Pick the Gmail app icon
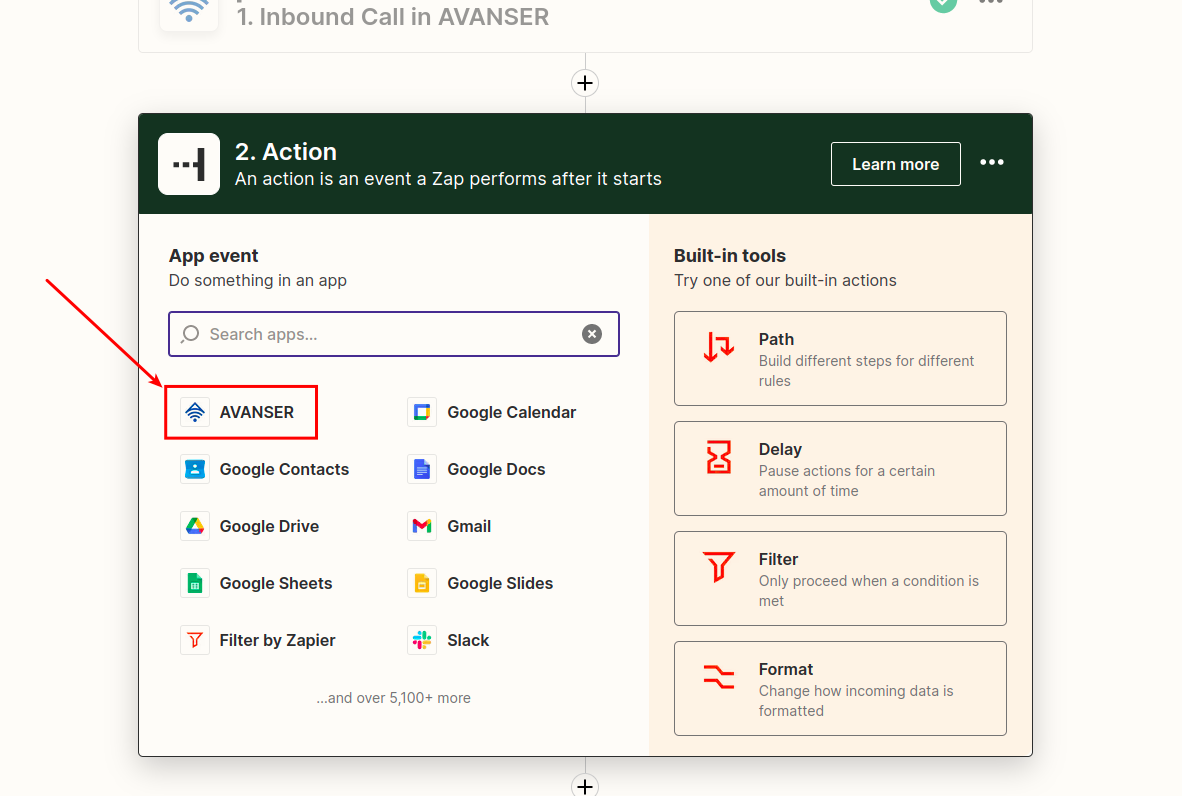Screen dimensions: 1182x796 tap(422, 526)
